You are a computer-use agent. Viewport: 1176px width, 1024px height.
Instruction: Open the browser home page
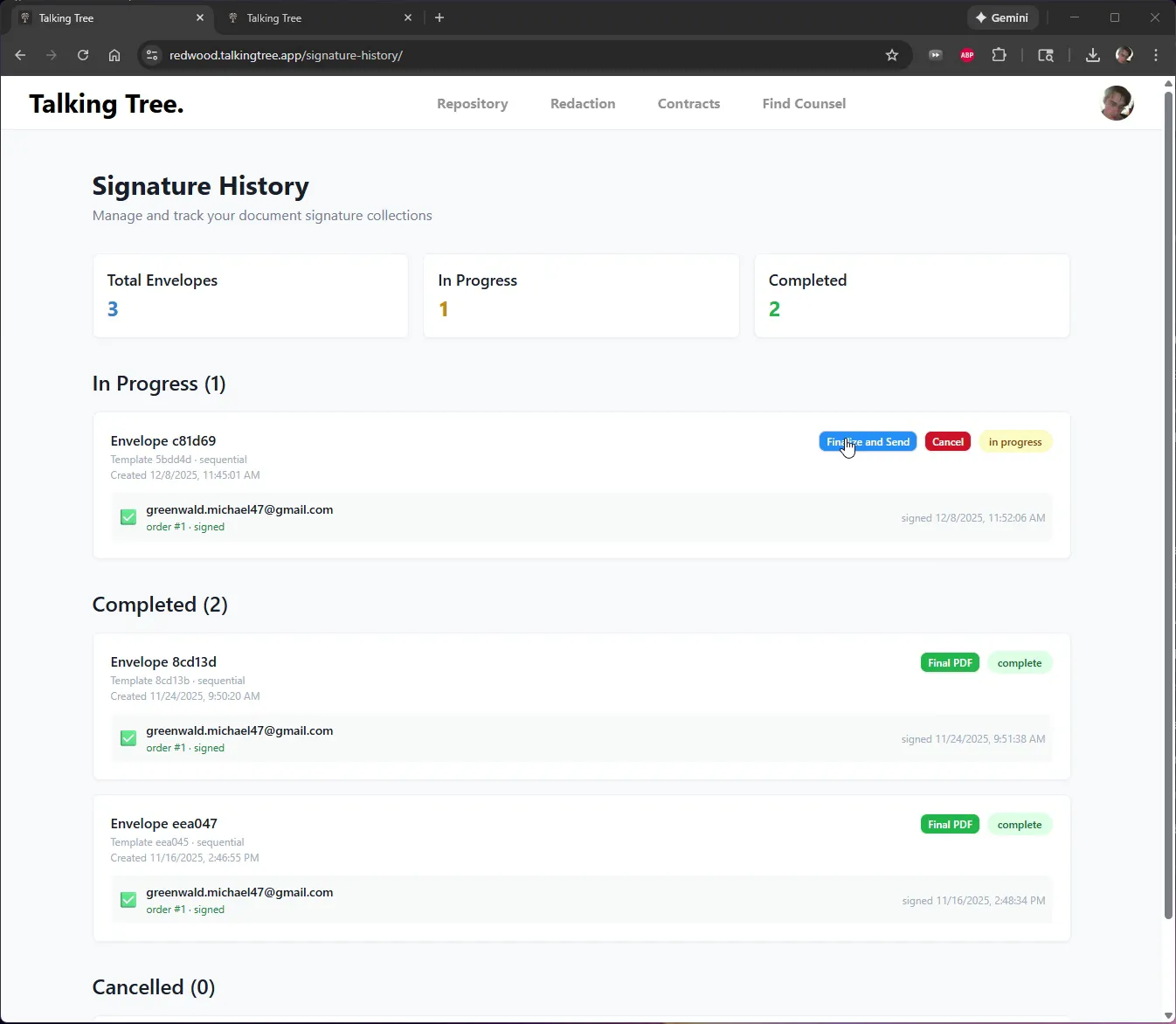coord(114,55)
